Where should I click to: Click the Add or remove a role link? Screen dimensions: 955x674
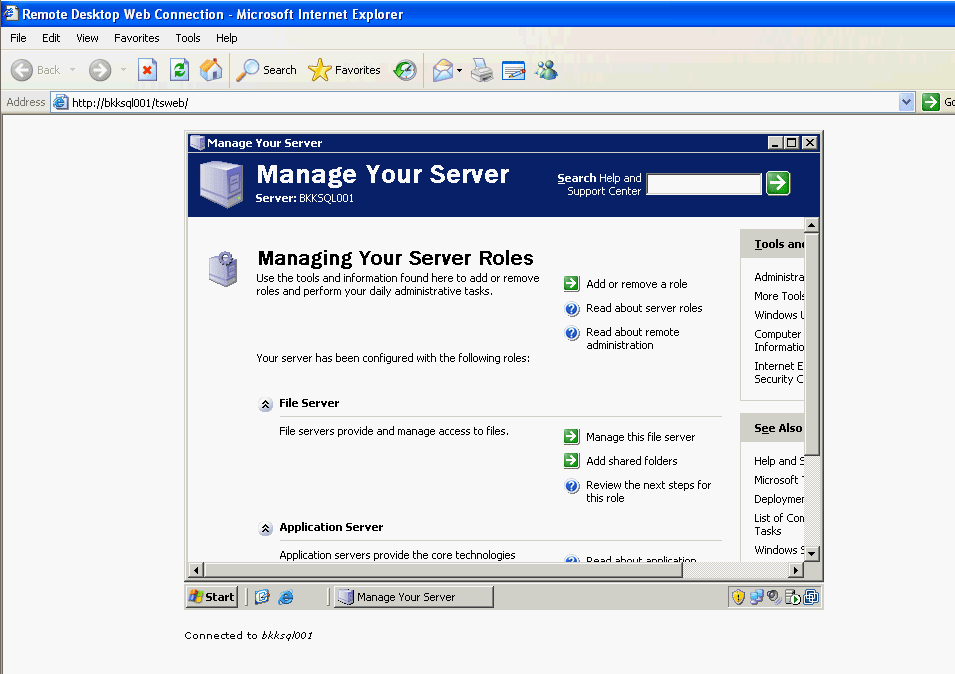coord(636,284)
